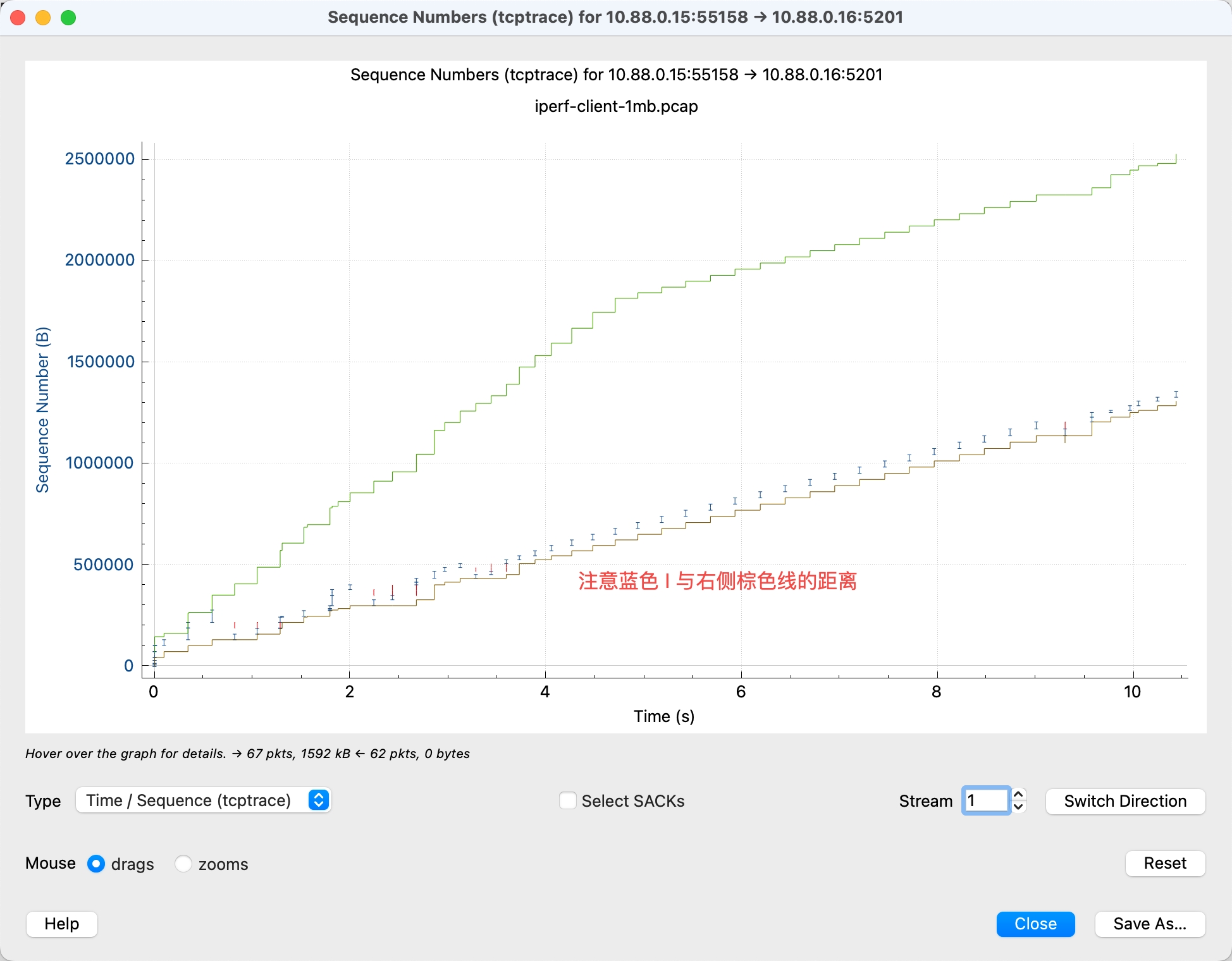Image resolution: width=1232 pixels, height=961 pixels.
Task: Select the Mouse drags radio button
Action: click(x=96, y=864)
